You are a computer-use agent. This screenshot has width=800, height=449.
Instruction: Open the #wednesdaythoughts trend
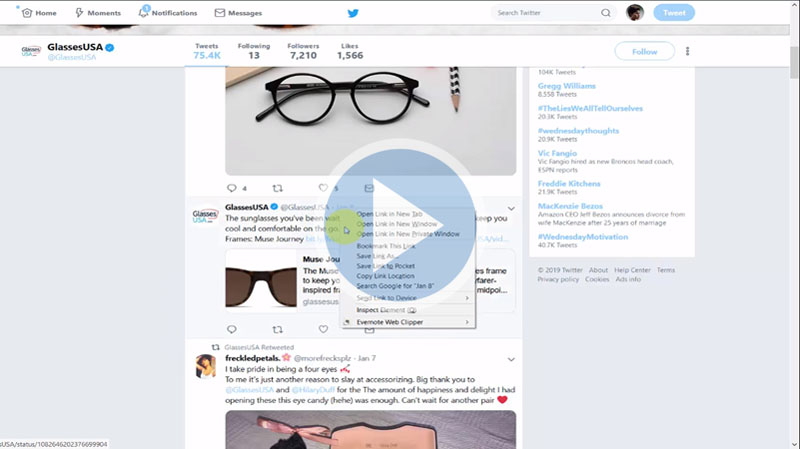579,129
